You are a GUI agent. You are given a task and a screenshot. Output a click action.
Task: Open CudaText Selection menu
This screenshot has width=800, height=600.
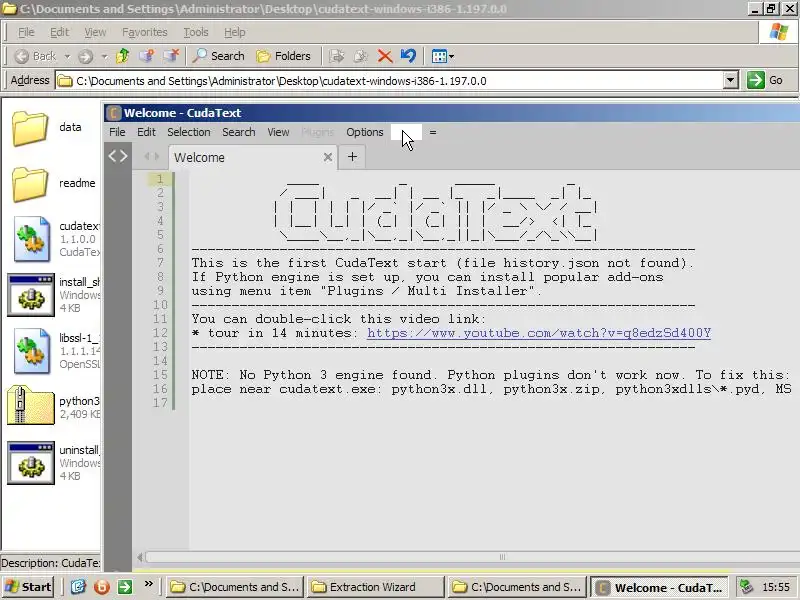coord(189,132)
